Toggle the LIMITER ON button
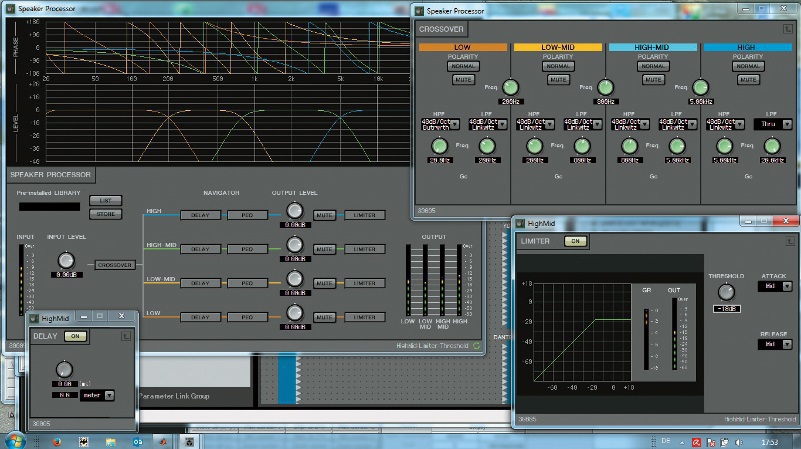 point(575,241)
